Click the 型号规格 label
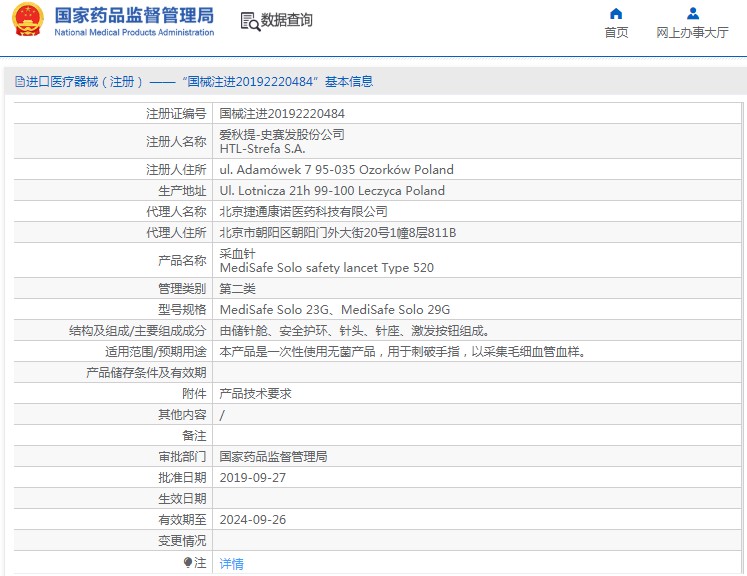The height and width of the screenshot is (576, 747). click(x=182, y=310)
